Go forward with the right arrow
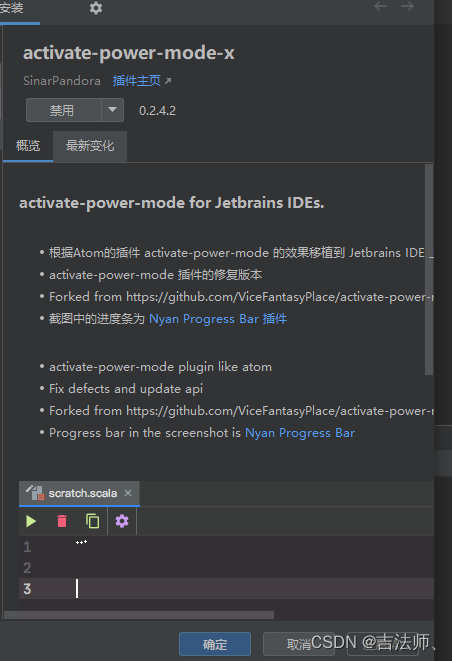The image size is (452, 661). pos(407,6)
